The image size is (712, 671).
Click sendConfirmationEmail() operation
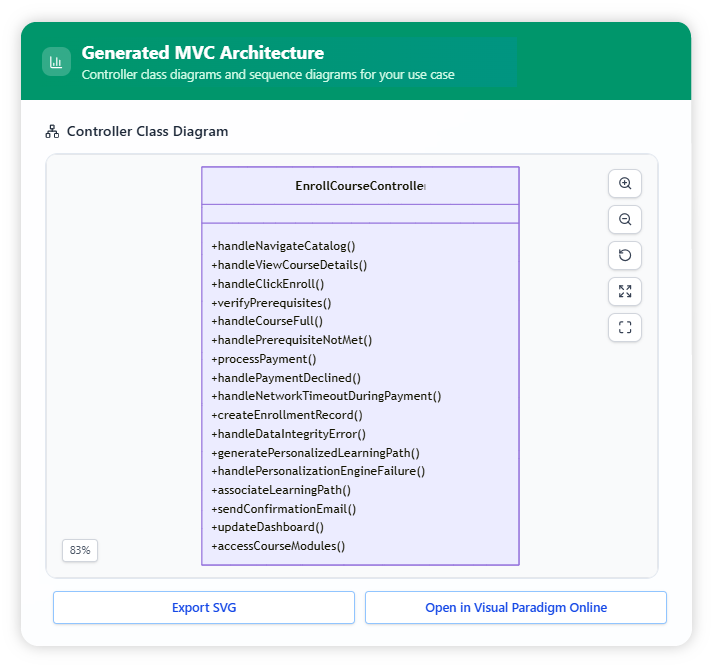click(x=284, y=509)
